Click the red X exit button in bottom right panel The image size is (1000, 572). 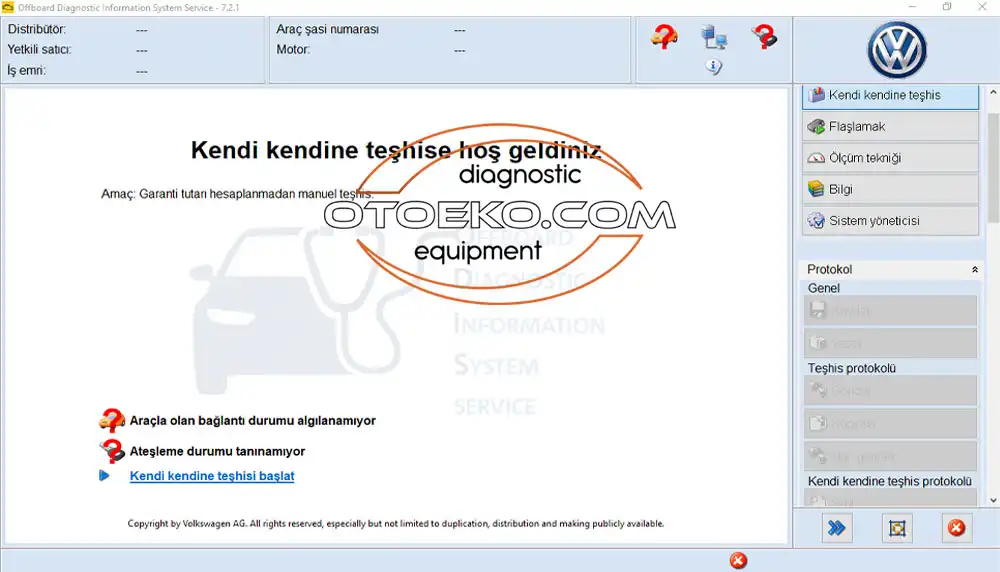(x=956, y=528)
